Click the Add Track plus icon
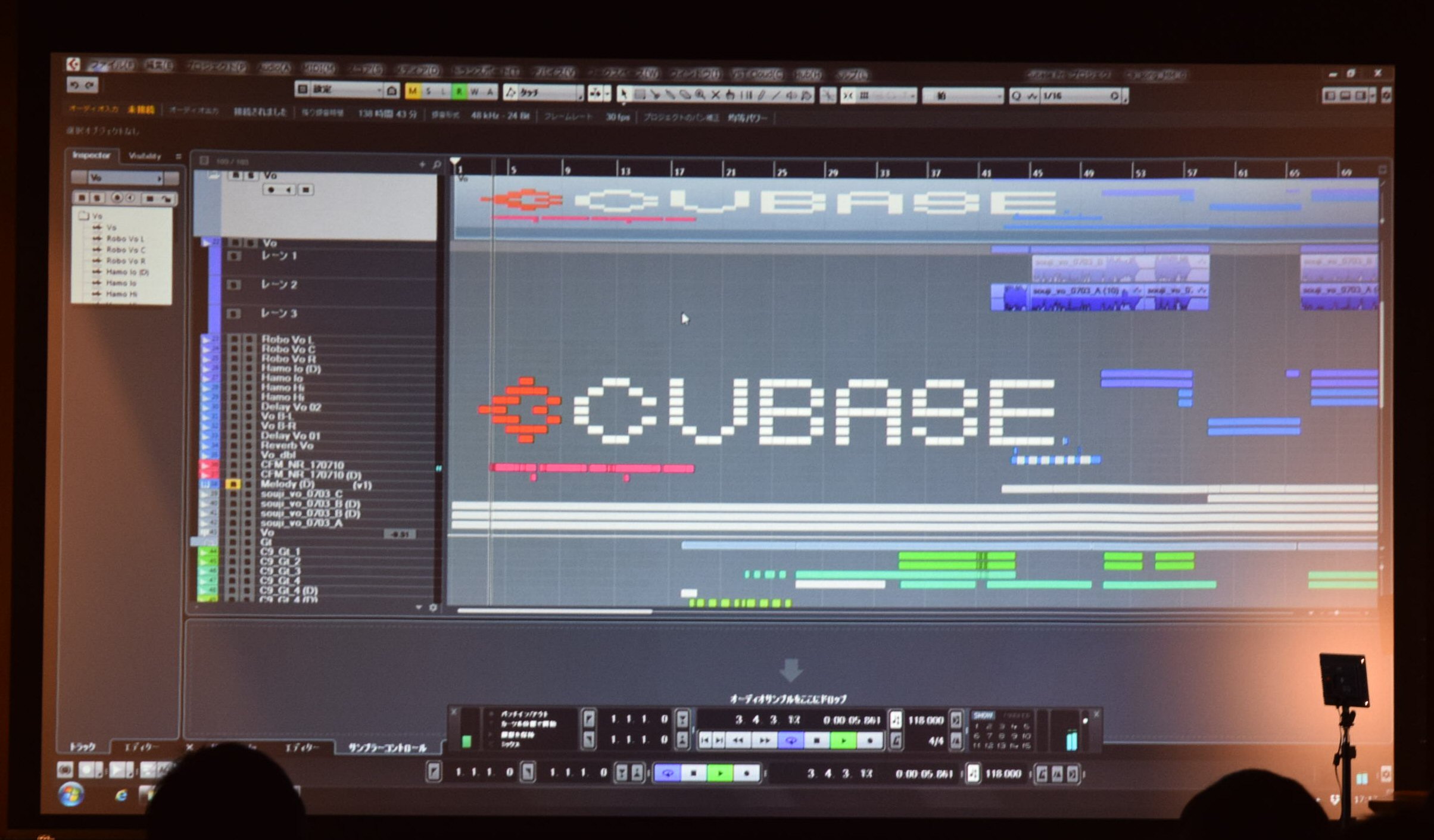The image size is (1434, 840). pyautogui.click(x=422, y=164)
